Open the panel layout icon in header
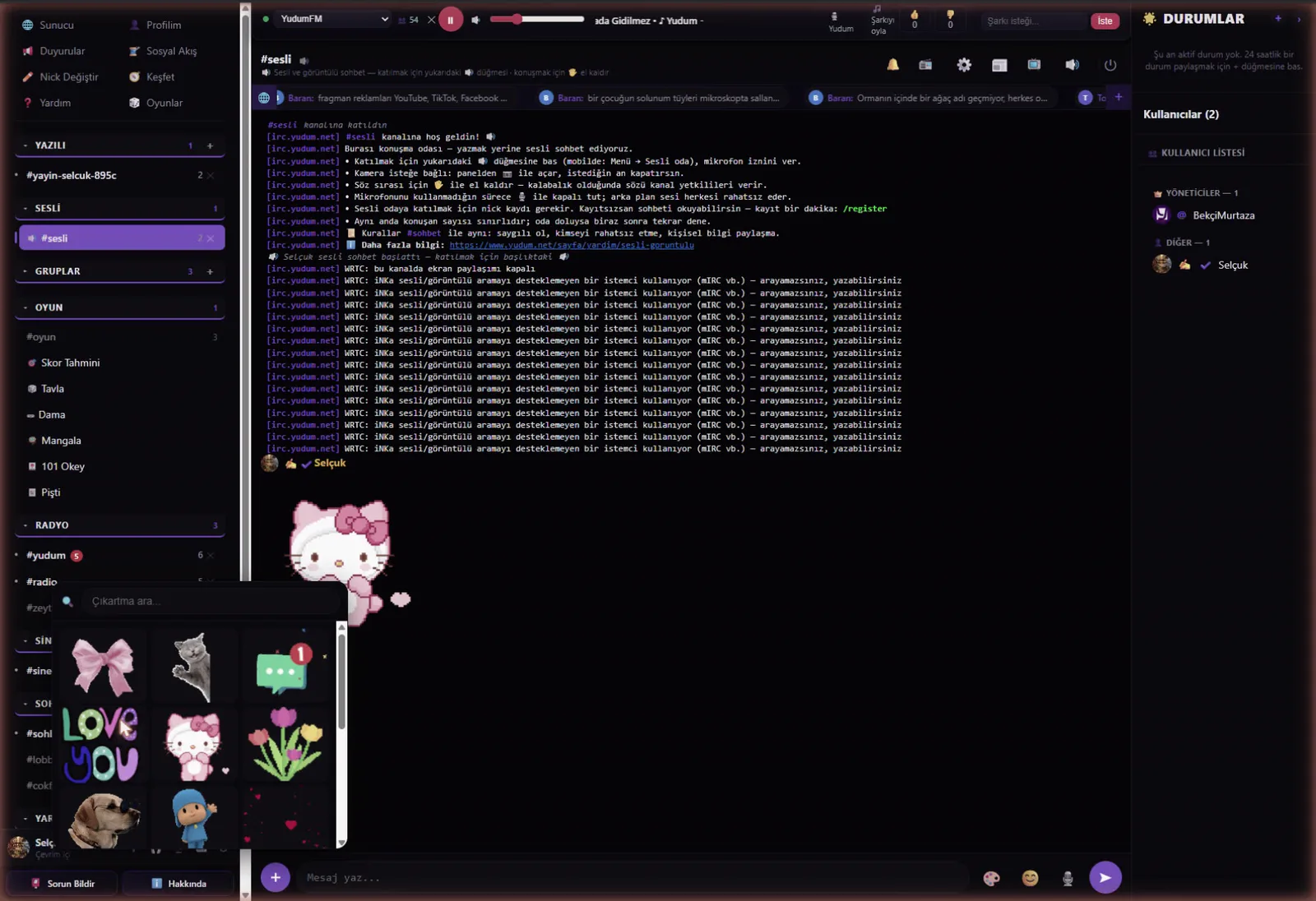The height and width of the screenshot is (901, 1316). (x=999, y=65)
